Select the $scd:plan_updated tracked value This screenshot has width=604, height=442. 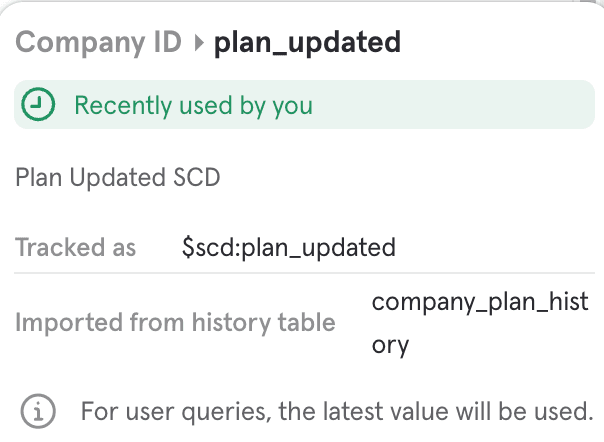pos(289,247)
